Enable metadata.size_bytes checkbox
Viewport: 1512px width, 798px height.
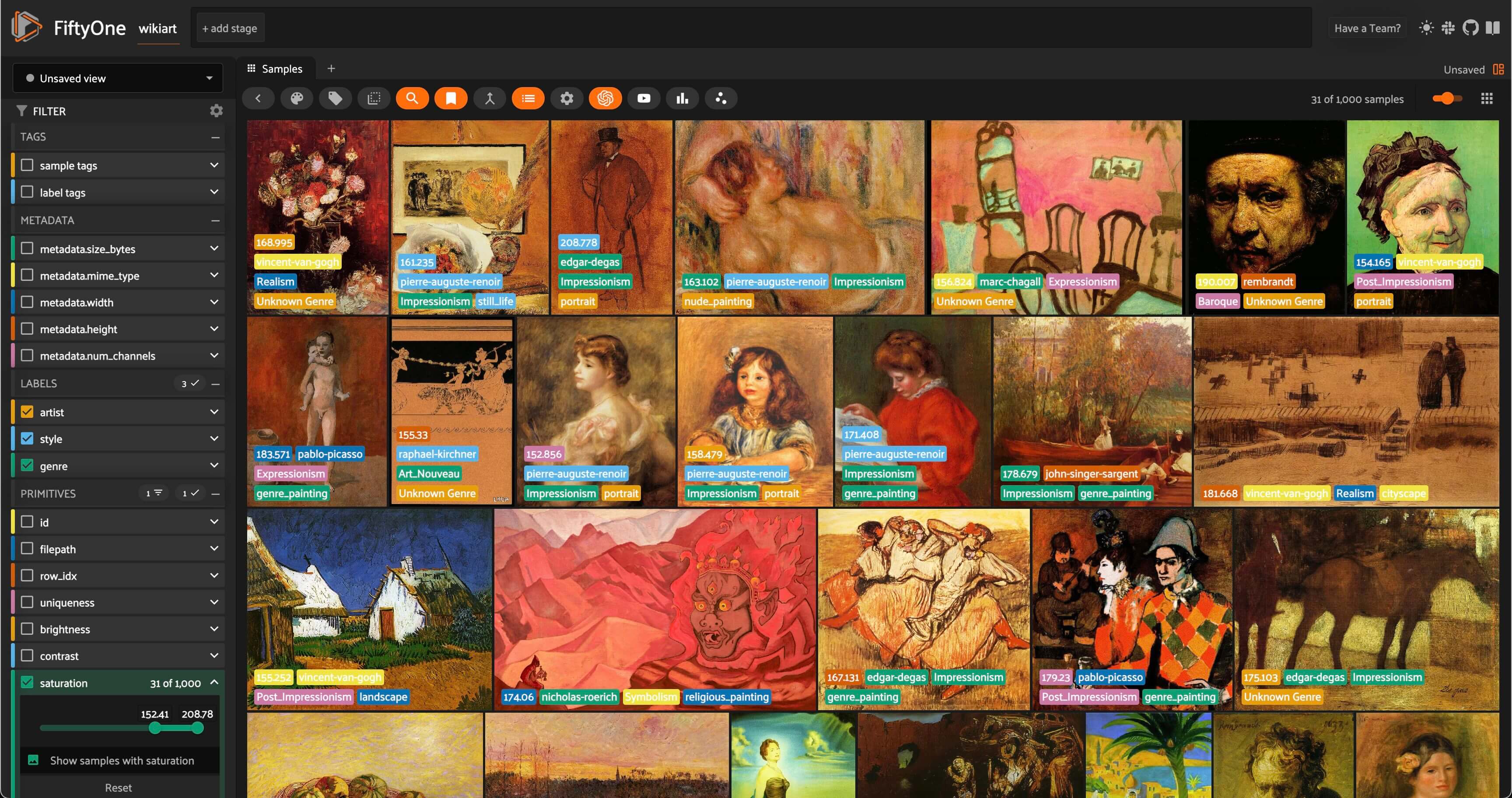(27, 248)
